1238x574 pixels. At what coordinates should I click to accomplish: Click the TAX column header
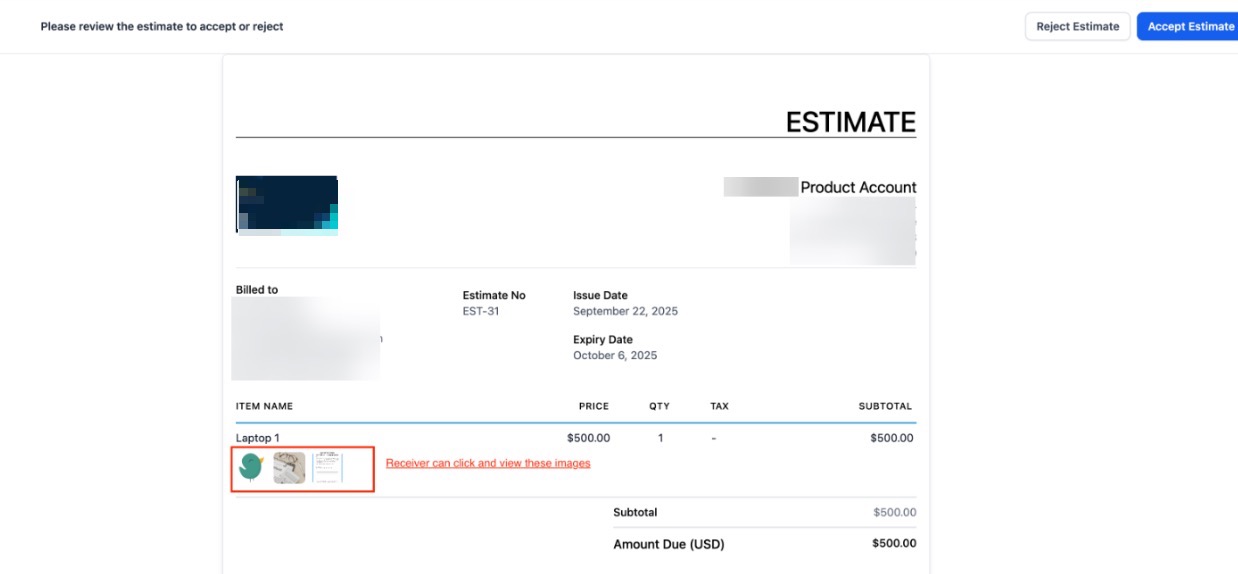point(719,406)
